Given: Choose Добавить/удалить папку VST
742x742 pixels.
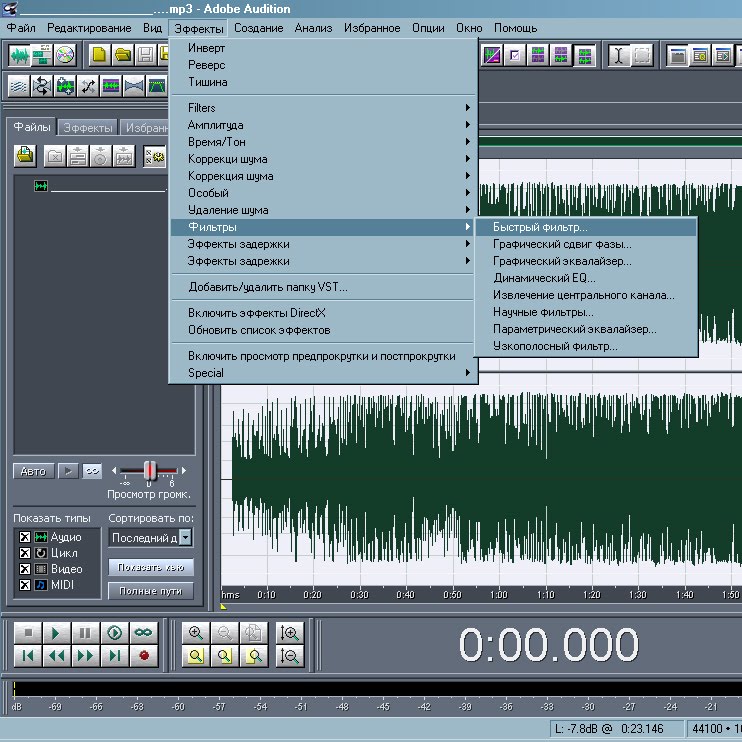Looking at the screenshot, I should coord(323,287).
